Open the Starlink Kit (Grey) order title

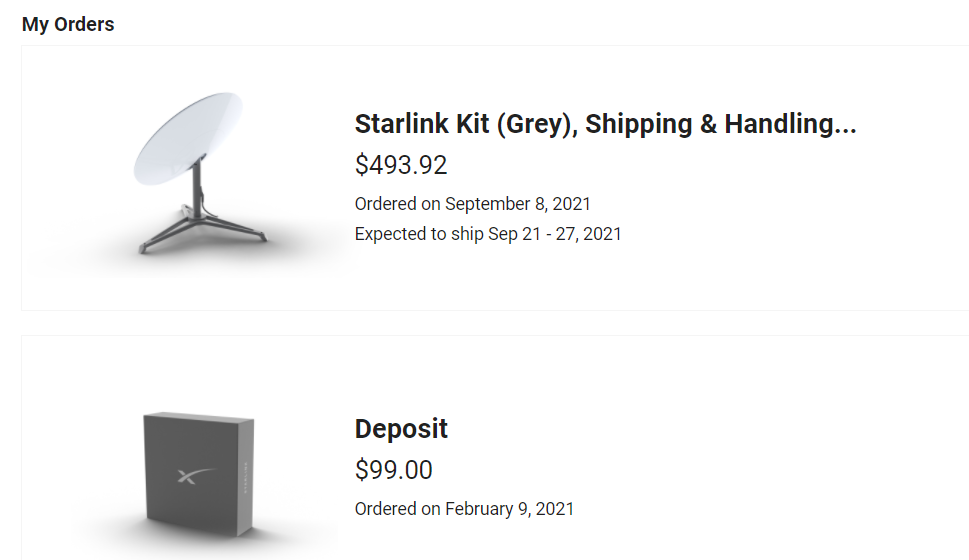click(604, 124)
